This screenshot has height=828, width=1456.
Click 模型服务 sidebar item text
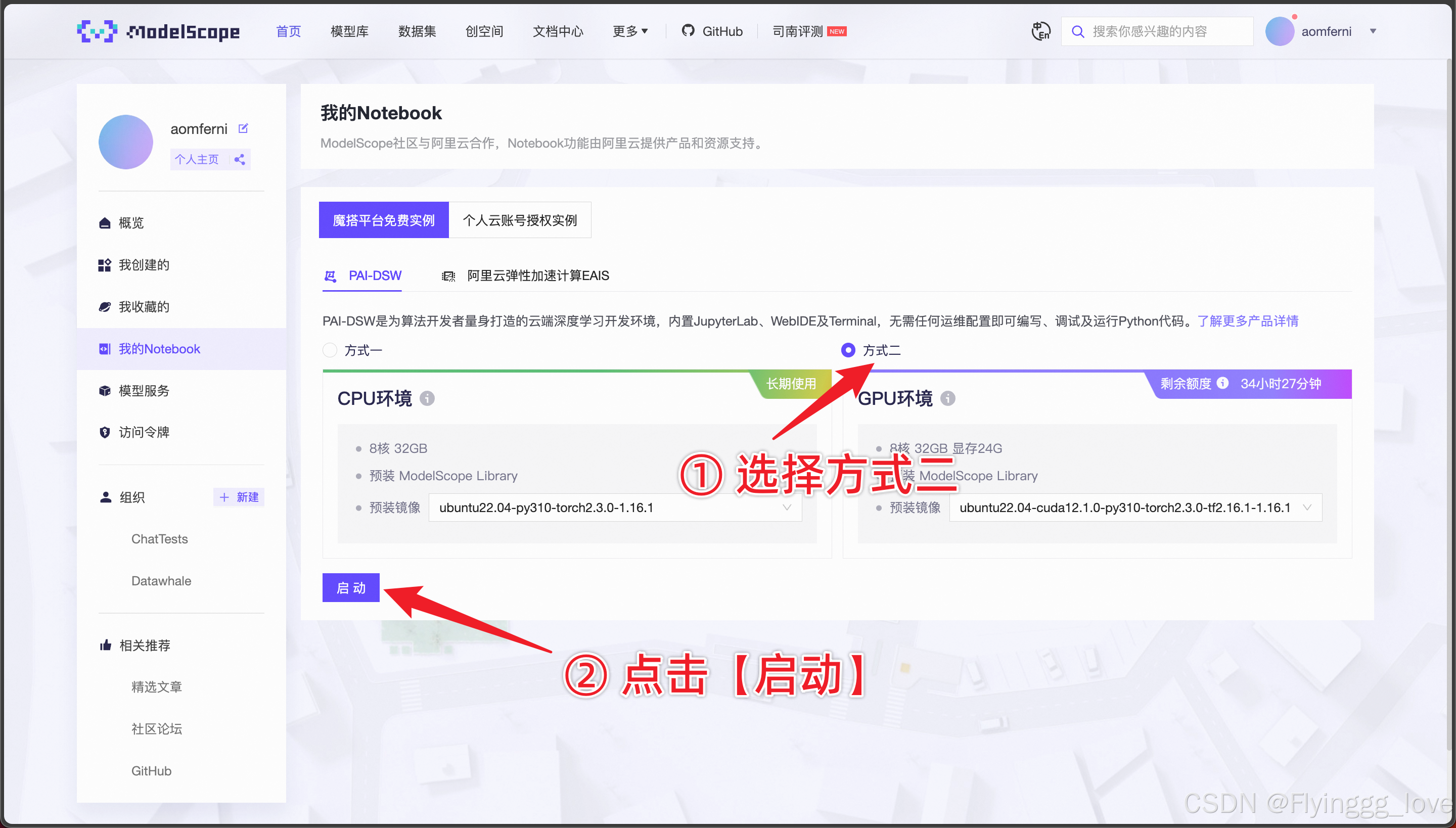click(145, 391)
